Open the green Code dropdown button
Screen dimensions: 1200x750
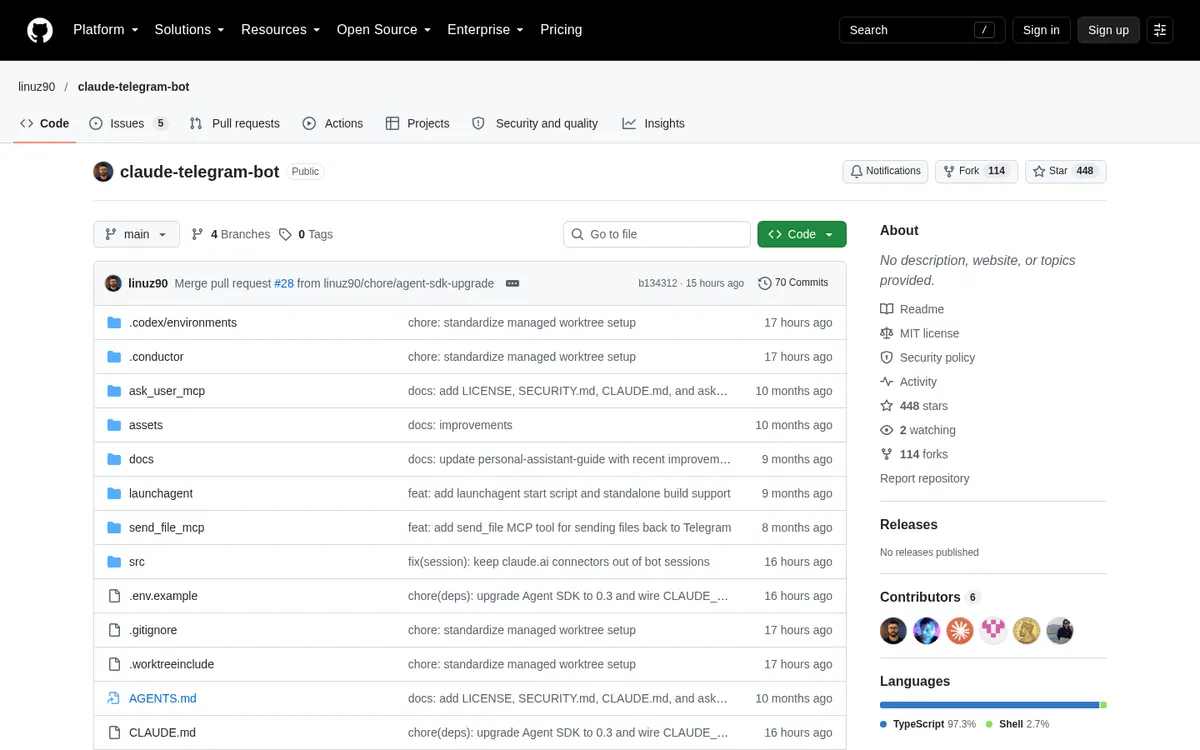(x=802, y=234)
